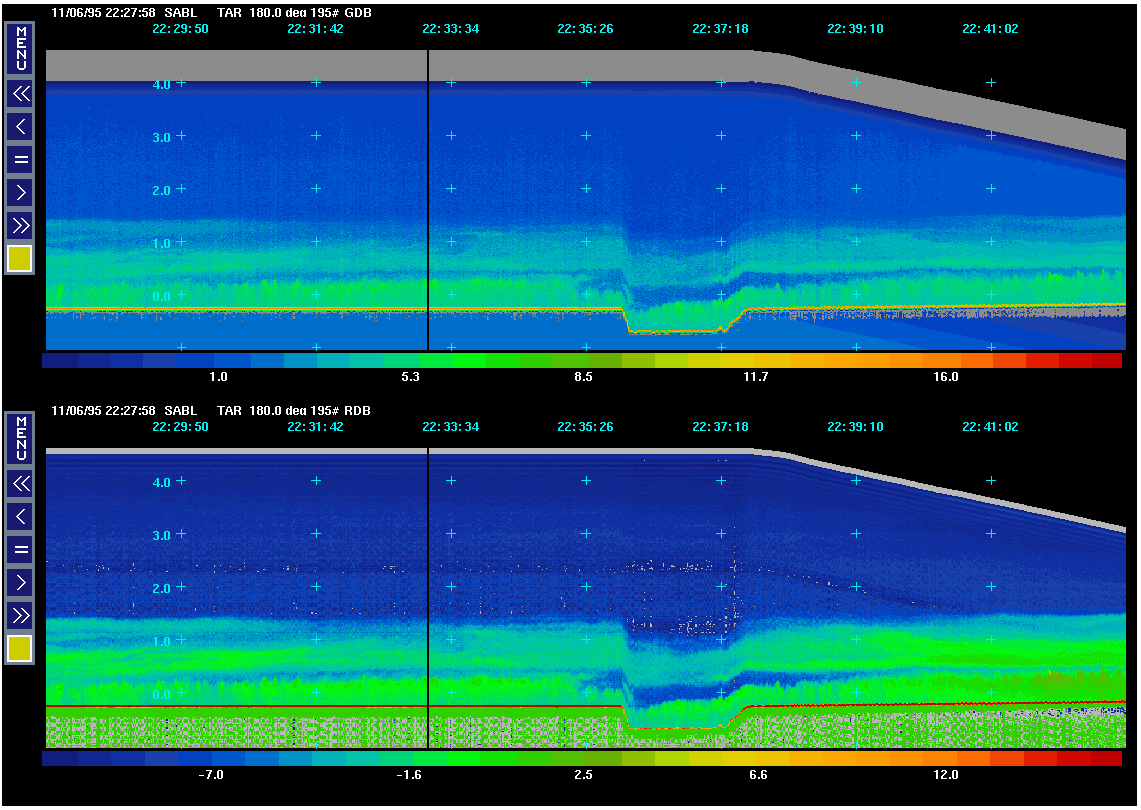Click the double-left arrow in the top panel

[21, 94]
